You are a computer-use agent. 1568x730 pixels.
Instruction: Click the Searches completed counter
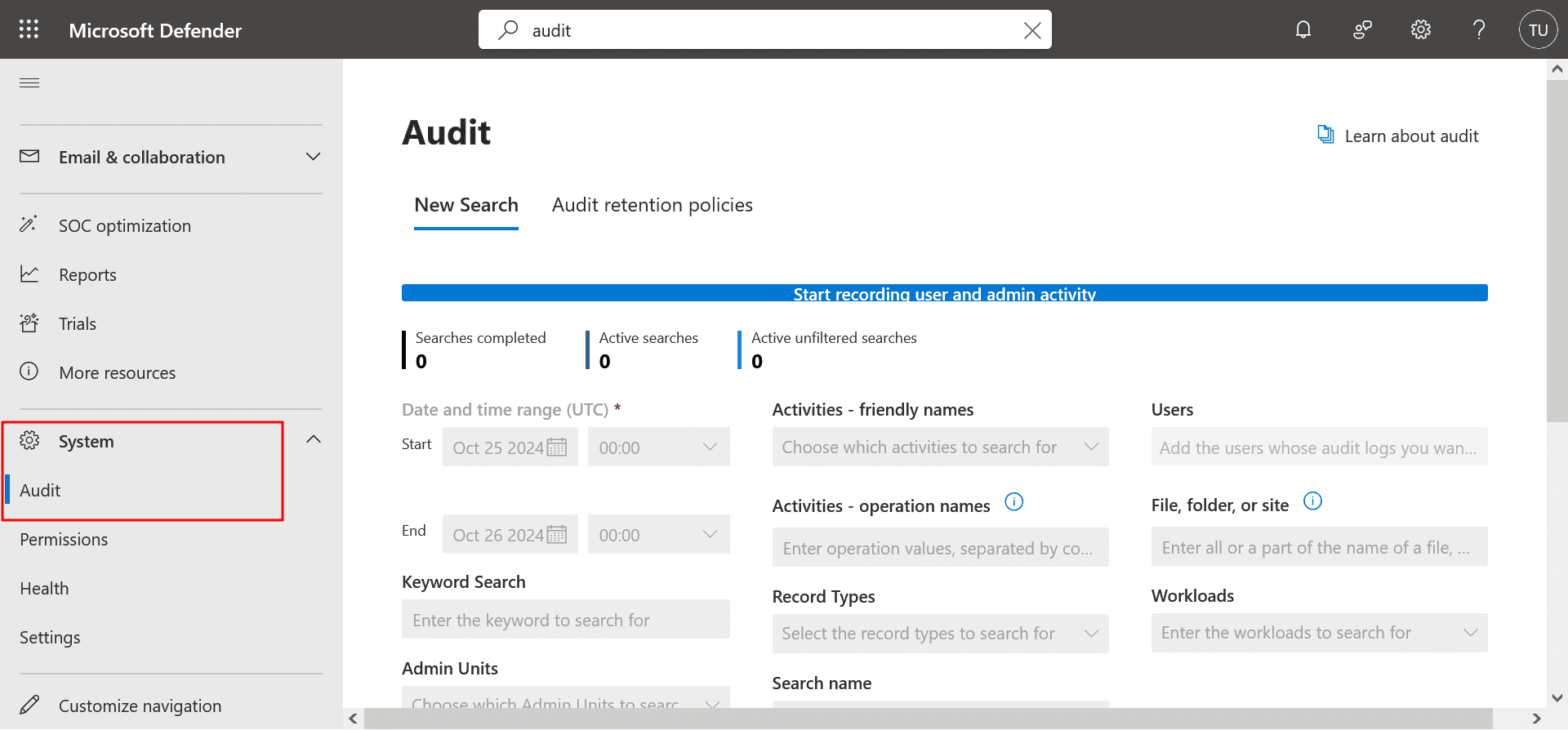(x=475, y=349)
